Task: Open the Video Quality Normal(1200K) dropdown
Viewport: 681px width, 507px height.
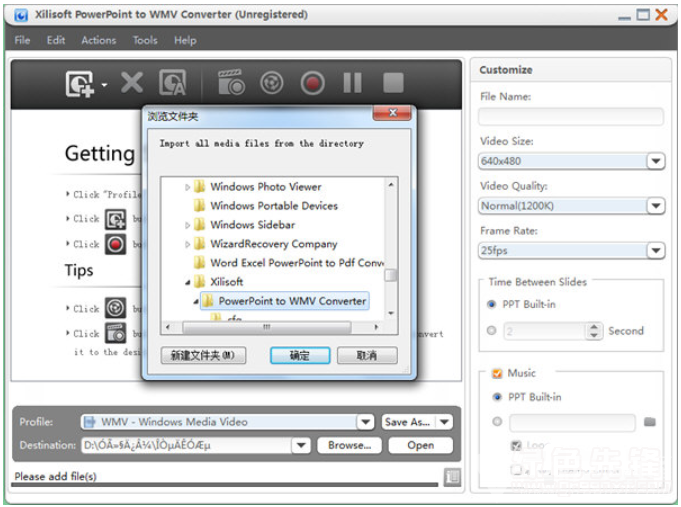Action: [655, 205]
